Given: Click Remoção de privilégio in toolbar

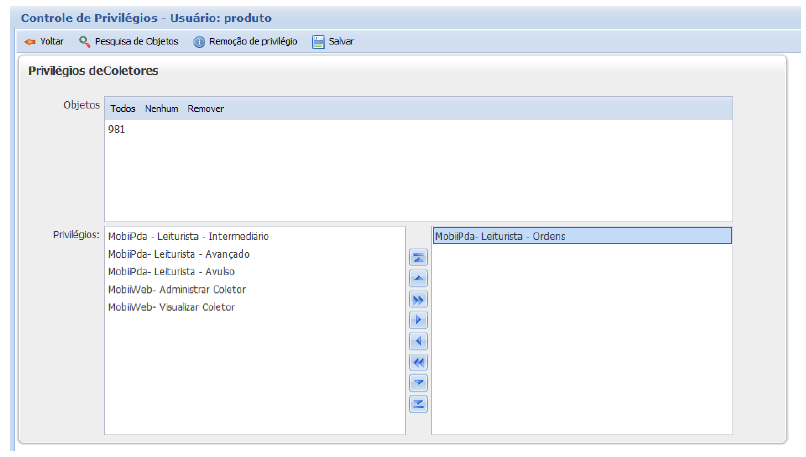Looking at the screenshot, I should point(246,42).
